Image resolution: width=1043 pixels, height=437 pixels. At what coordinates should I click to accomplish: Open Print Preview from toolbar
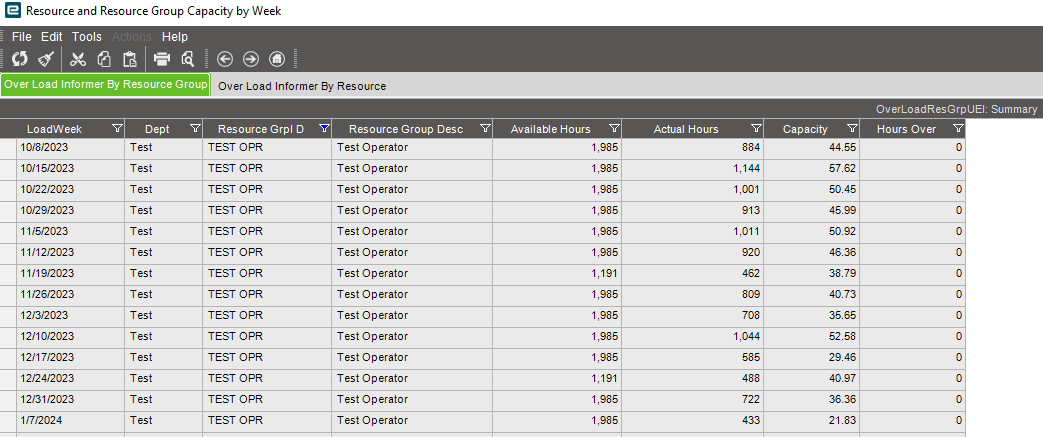(187, 58)
